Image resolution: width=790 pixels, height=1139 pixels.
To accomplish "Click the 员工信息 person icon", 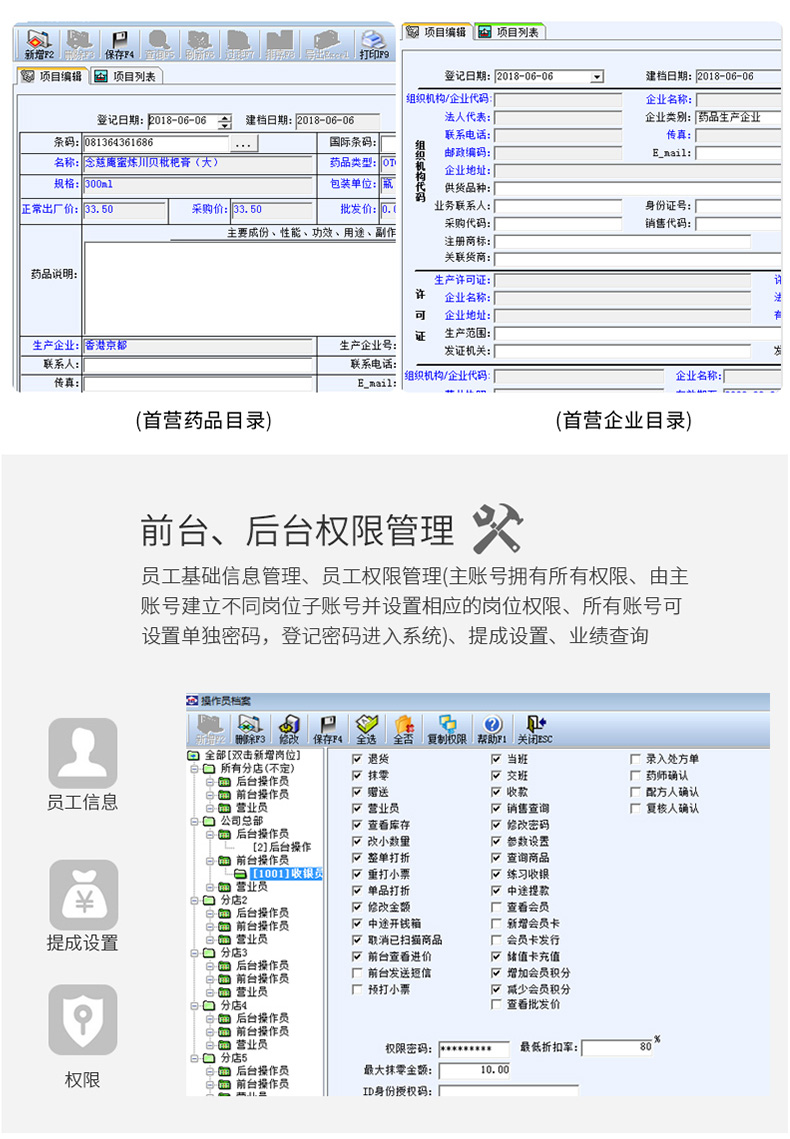I will coord(83,753).
